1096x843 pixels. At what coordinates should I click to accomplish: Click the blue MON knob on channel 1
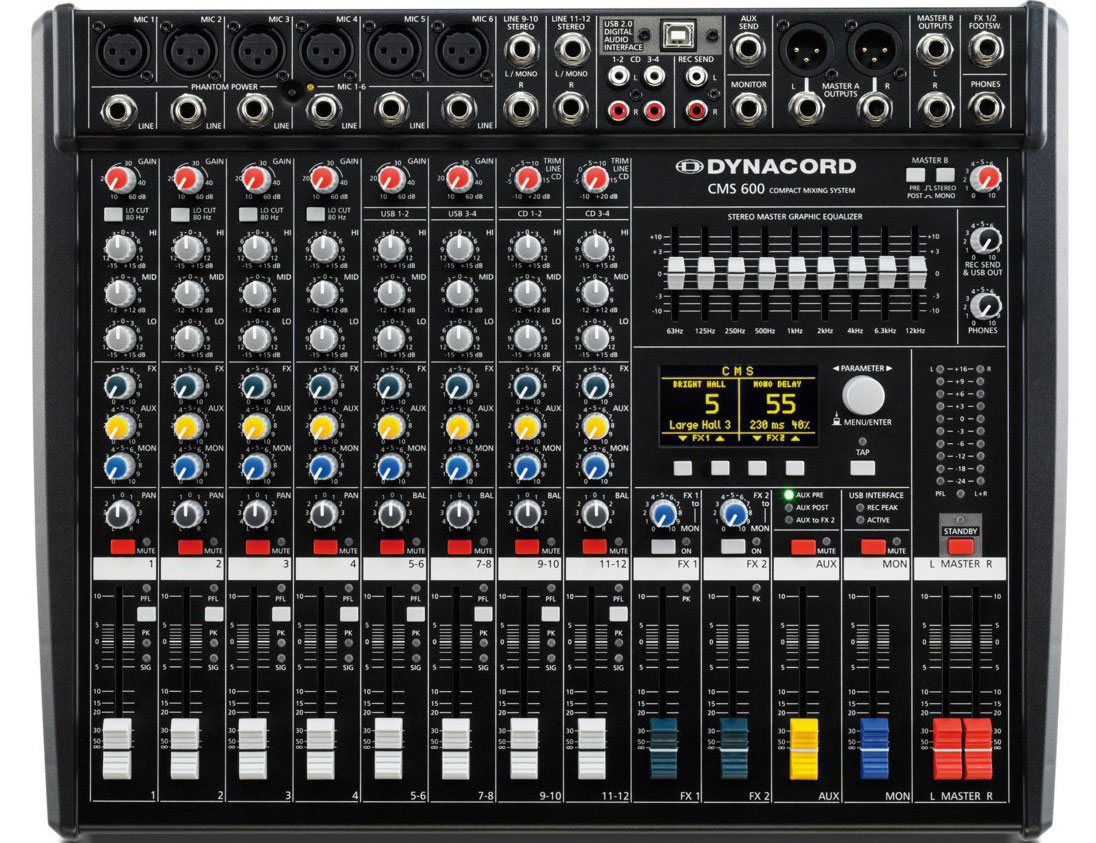tap(121, 466)
